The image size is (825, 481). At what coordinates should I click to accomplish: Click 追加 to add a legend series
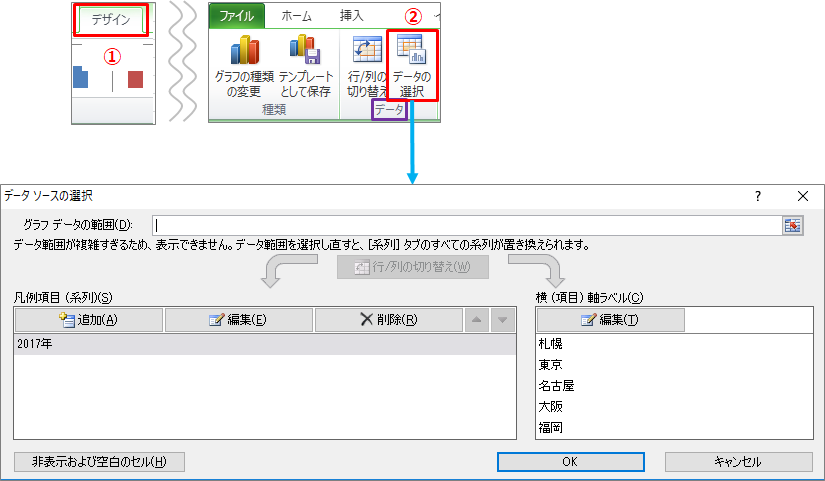coord(88,320)
